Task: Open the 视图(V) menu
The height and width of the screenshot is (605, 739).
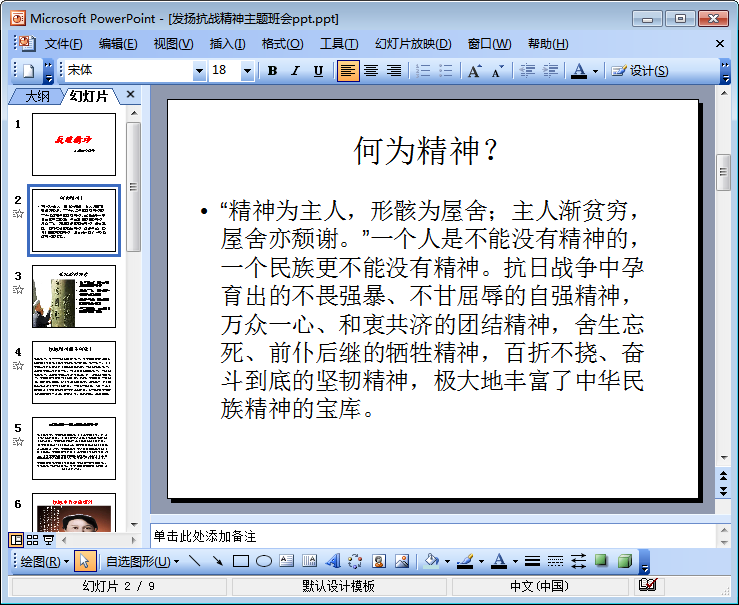Action: point(173,44)
